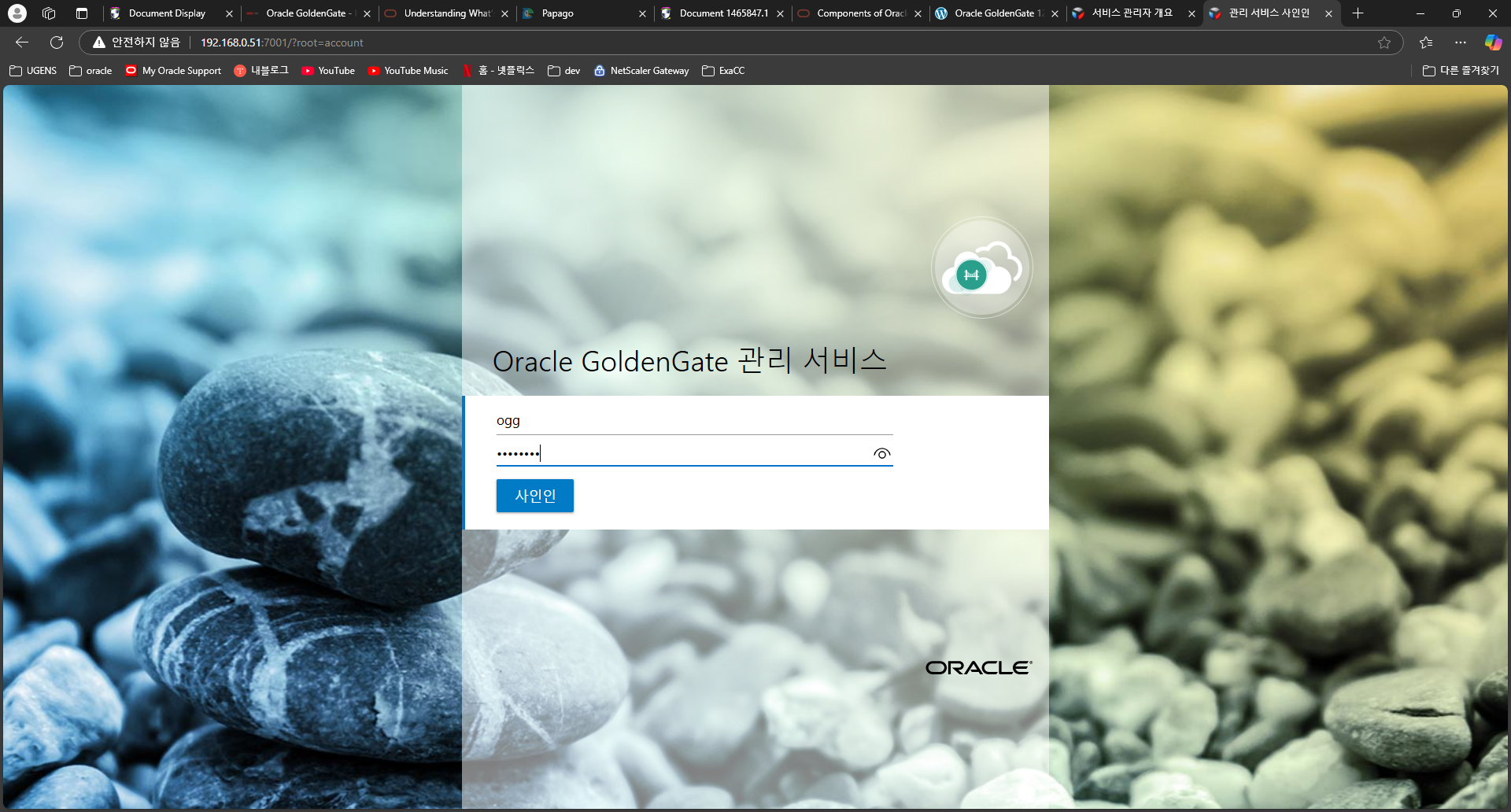
Task: Open the oracle bookmark folder
Action: 91,71
